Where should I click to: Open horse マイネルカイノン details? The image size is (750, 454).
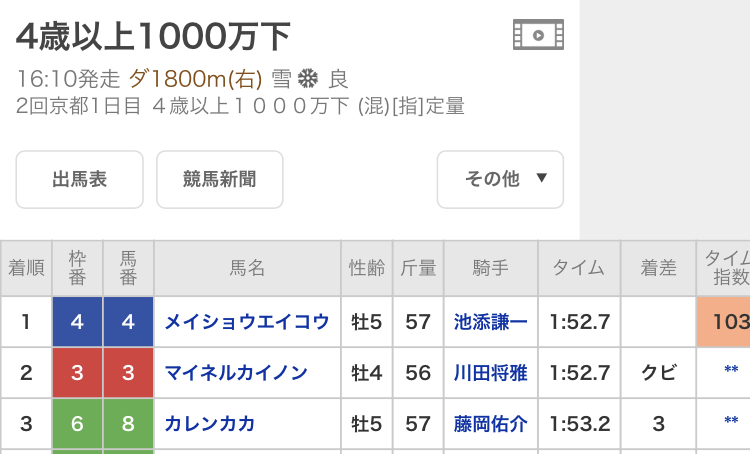[236, 373]
